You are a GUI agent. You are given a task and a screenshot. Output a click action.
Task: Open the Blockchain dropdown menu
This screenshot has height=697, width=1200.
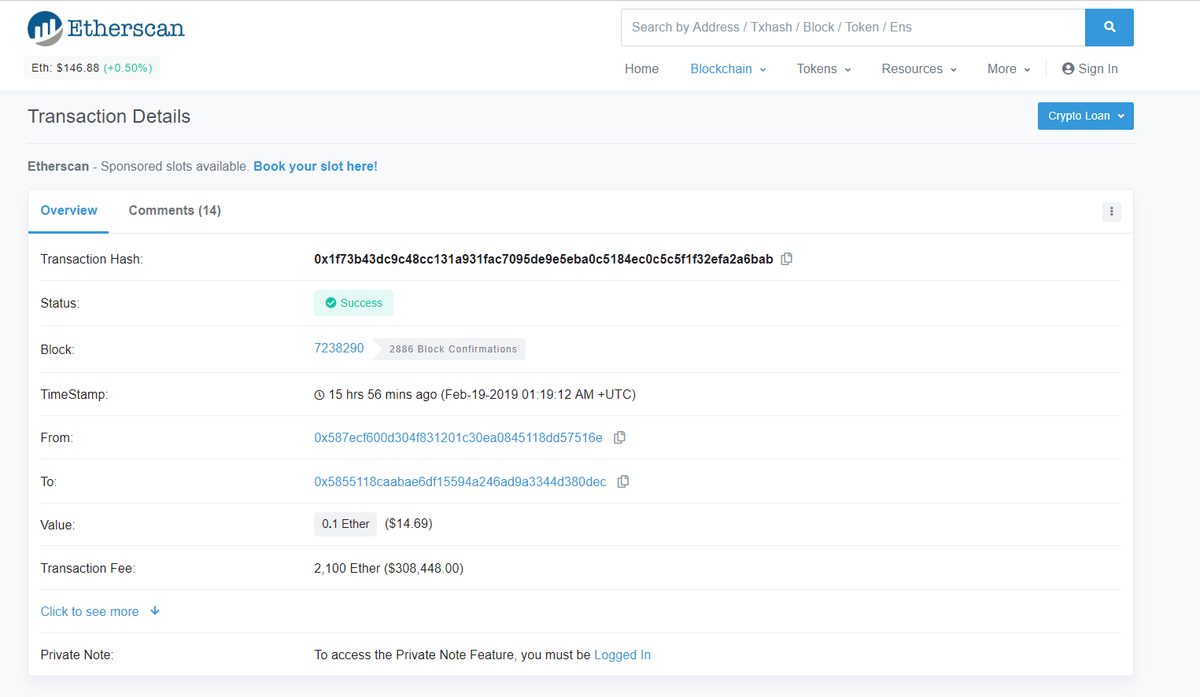728,69
